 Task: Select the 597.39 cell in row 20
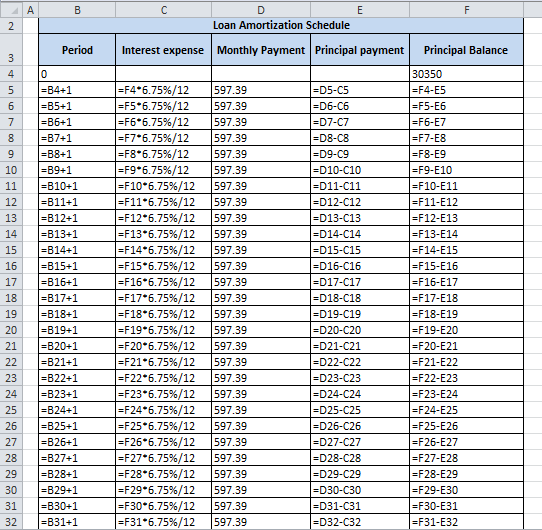pos(261,330)
